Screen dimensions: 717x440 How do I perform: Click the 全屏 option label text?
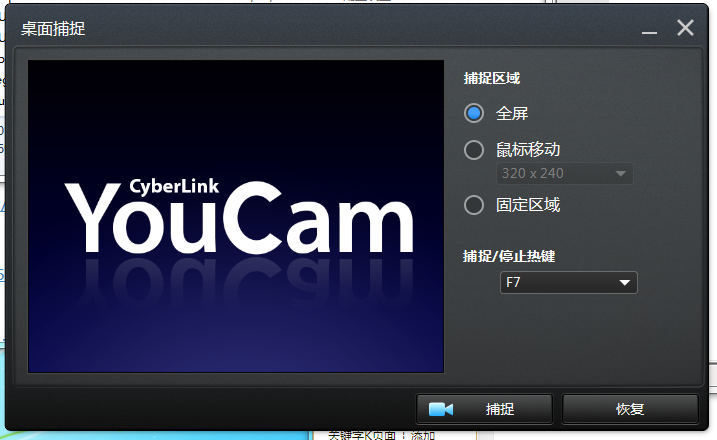[512, 112]
